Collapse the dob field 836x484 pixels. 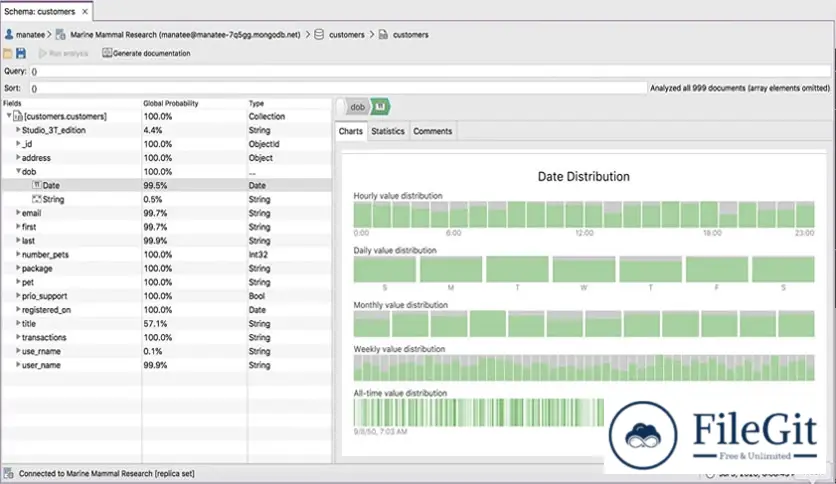tap(18, 171)
